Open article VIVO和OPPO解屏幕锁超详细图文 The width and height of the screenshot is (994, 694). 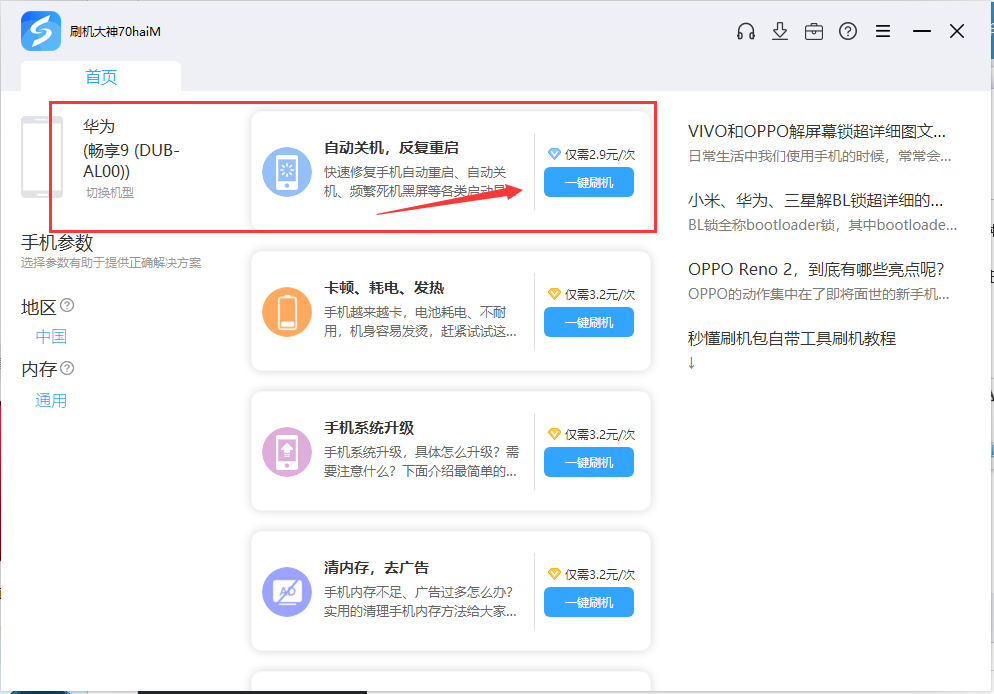(x=816, y=131)
